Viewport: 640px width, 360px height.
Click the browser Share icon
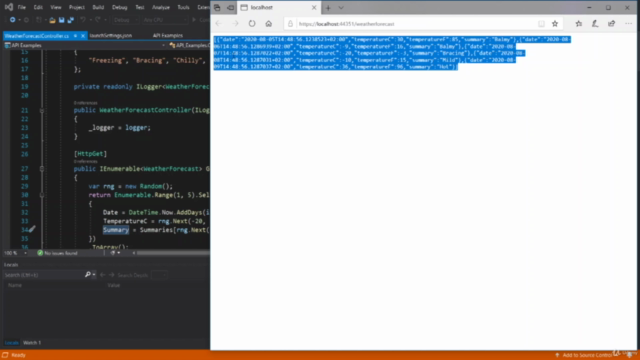pos(611,24)
